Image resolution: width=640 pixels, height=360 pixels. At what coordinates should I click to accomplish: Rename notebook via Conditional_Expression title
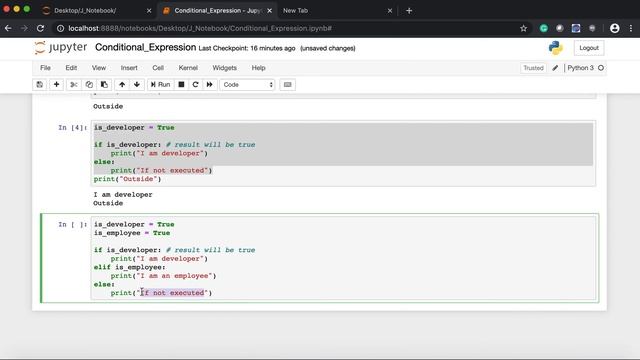point(145,47)
